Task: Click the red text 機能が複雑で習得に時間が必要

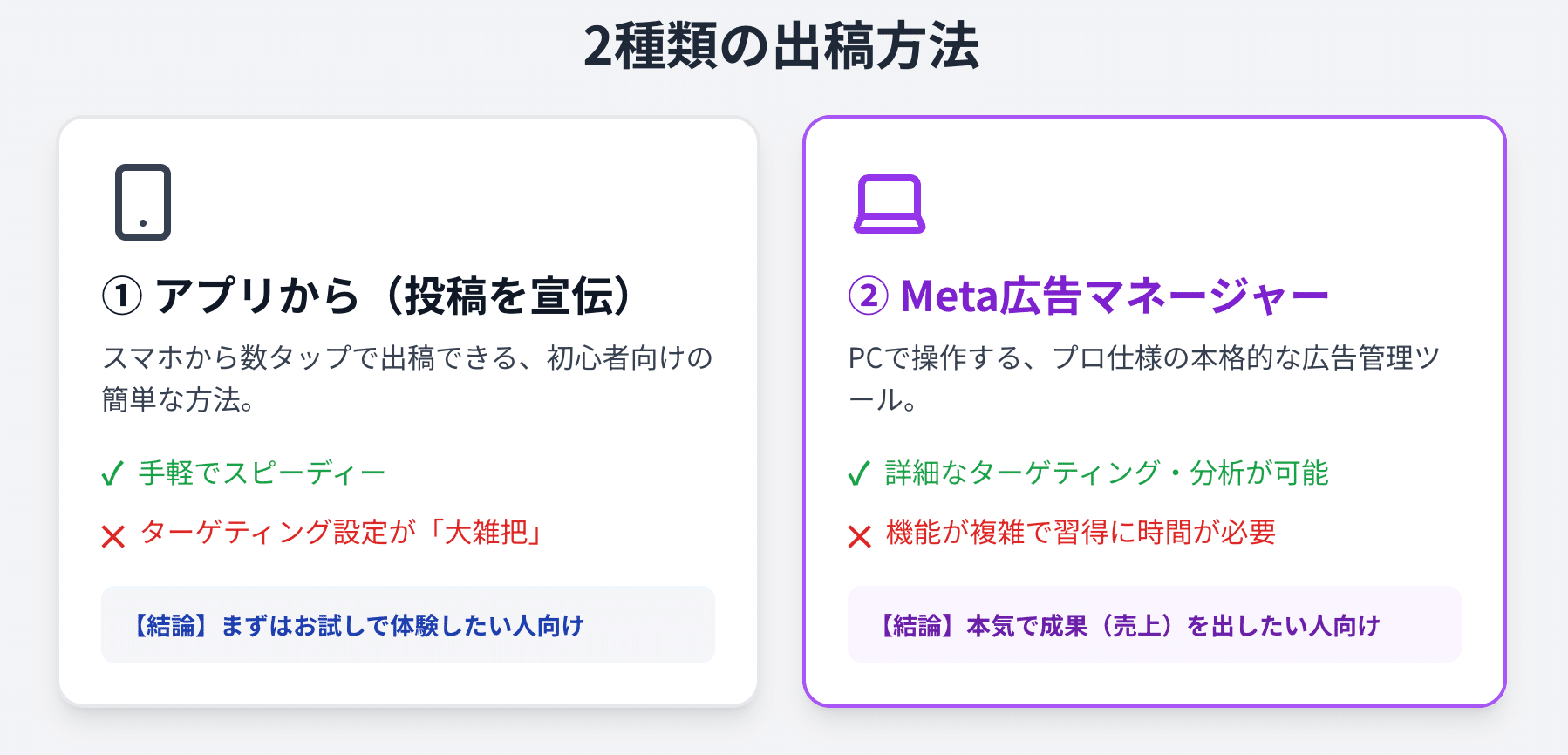Action: (1081, 532)
